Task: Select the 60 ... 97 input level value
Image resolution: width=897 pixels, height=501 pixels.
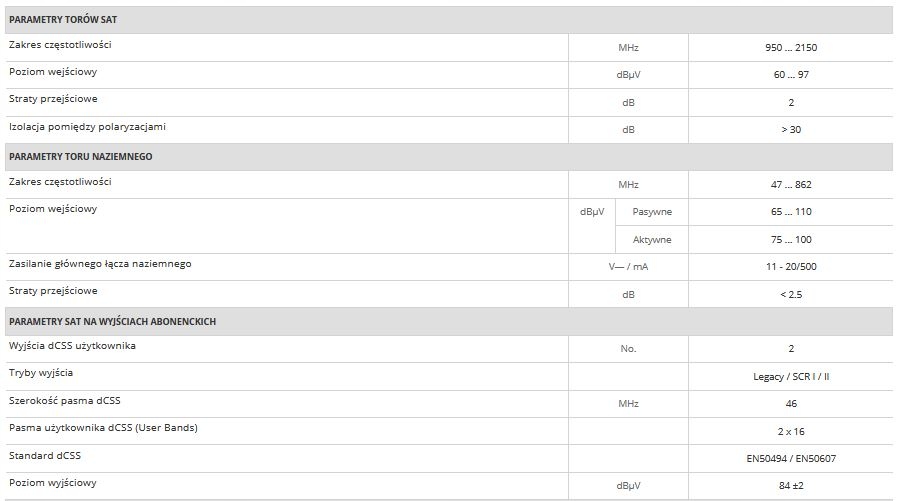Action: (790, 74)
